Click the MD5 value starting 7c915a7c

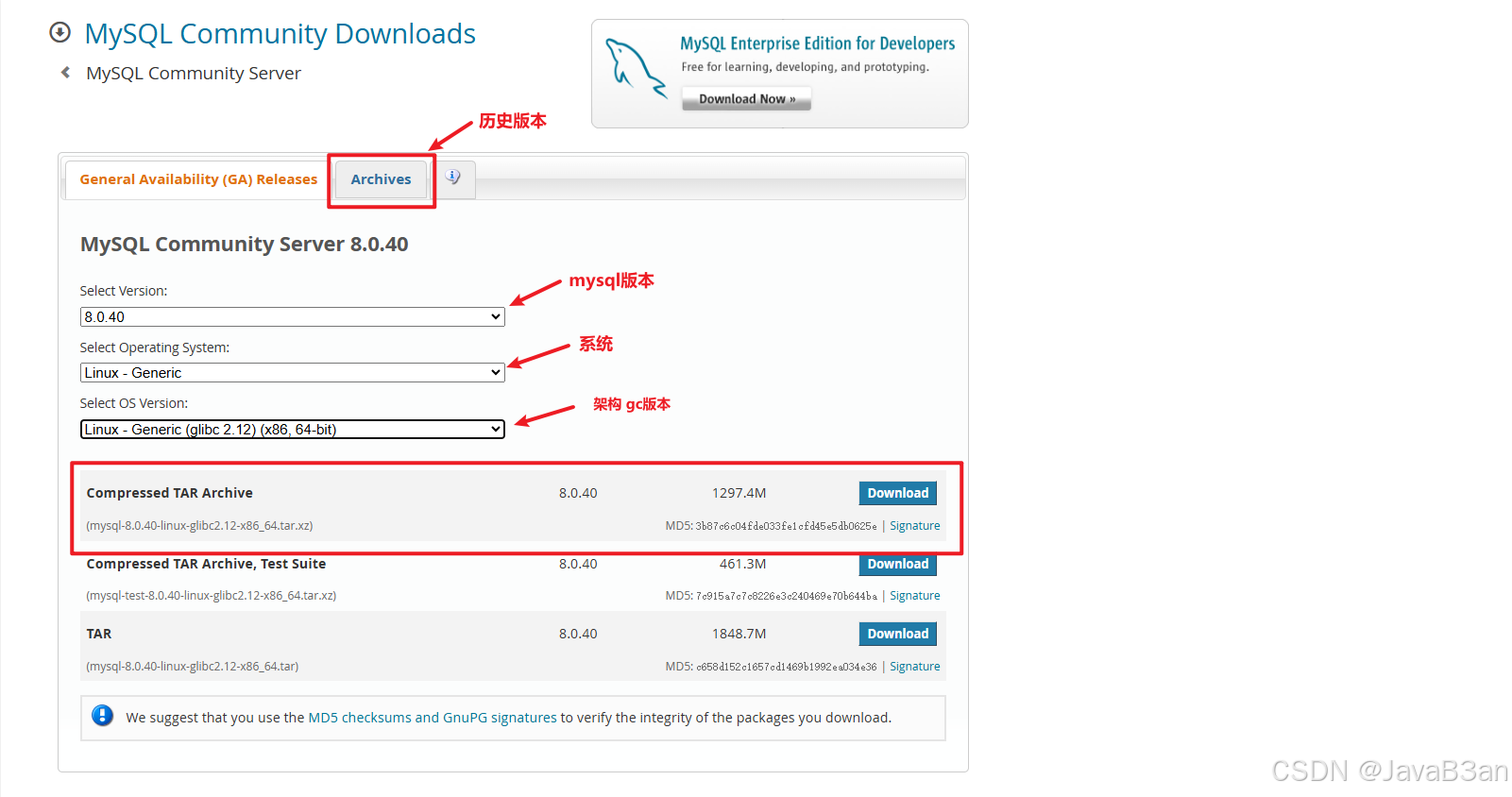[786, 596]
